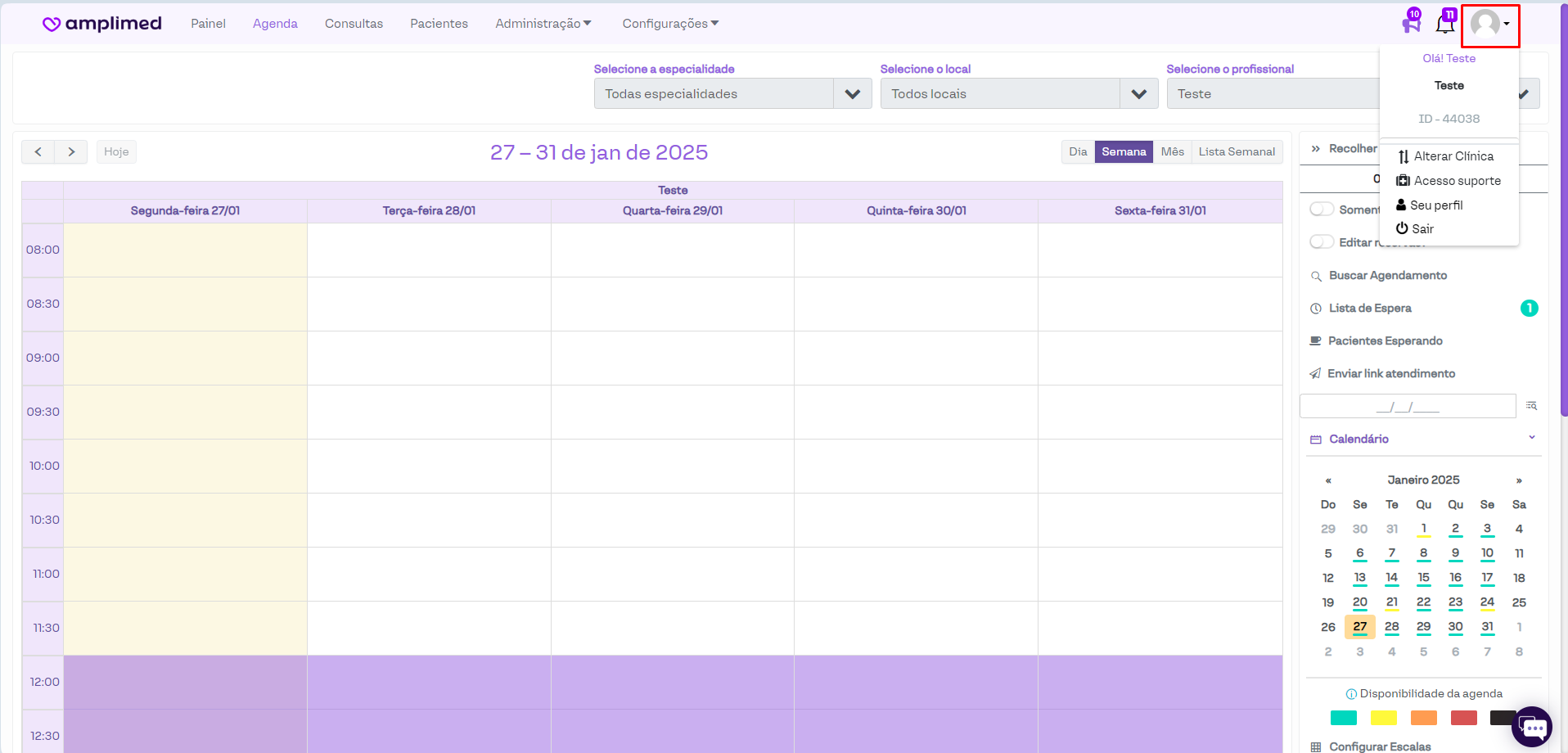This screenshot has height=753, width=1568.
Task: Click 'Enviar link atendimento'
Action: pyautogui.click(x=1390, y=374)
